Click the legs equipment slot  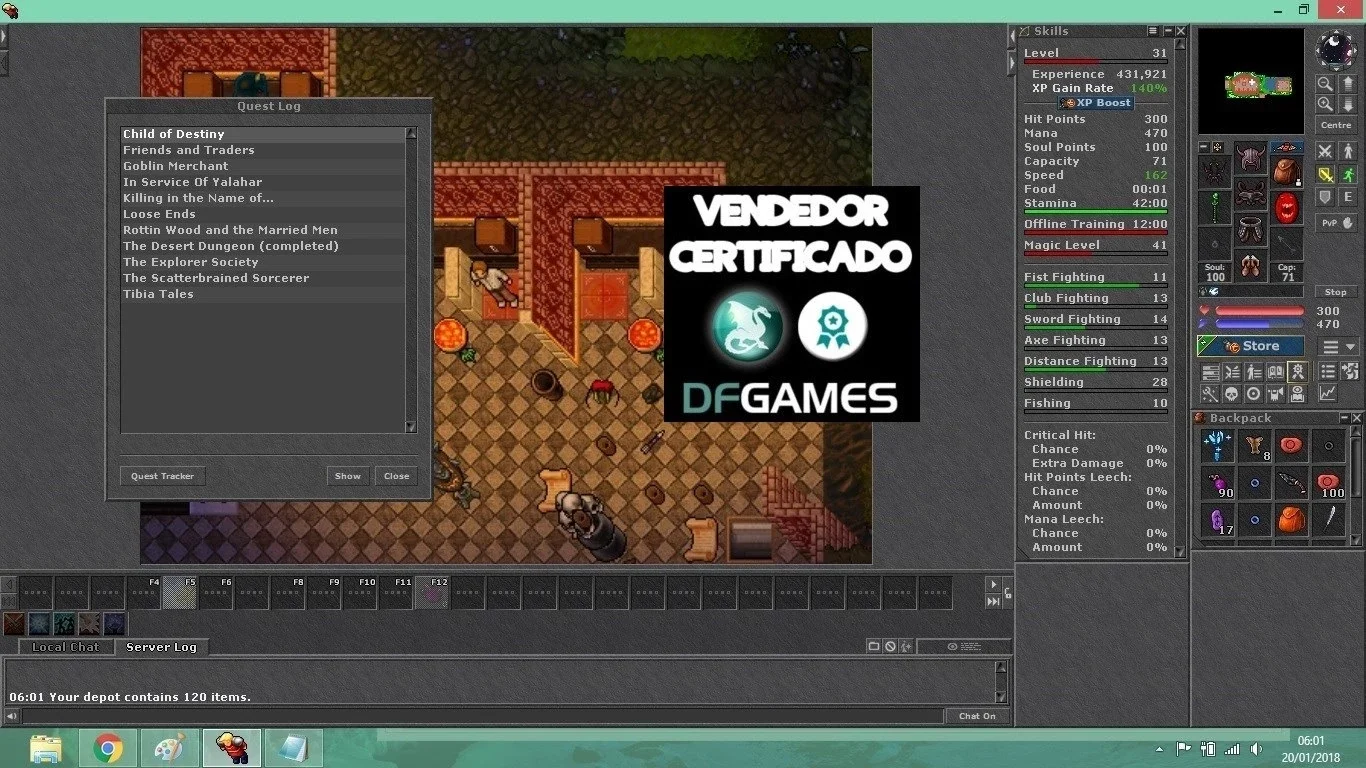(1250, 229)
